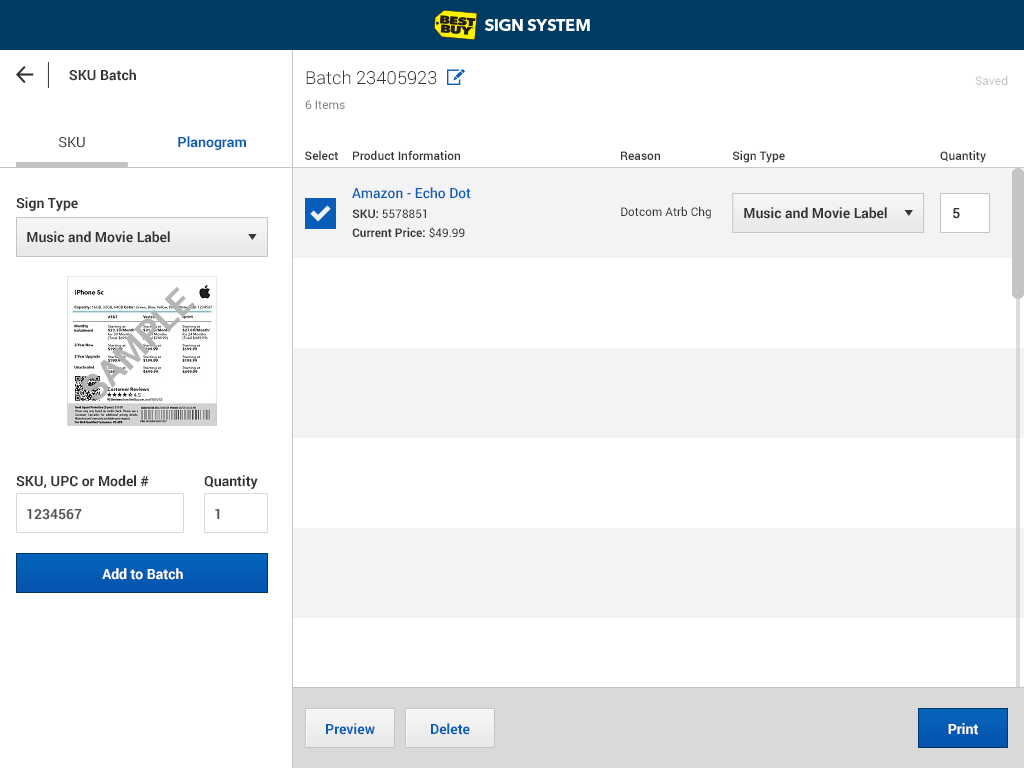This screenshot has height=768, width=1024.
Task: Click the 'Select' column header
Action: 321,155
